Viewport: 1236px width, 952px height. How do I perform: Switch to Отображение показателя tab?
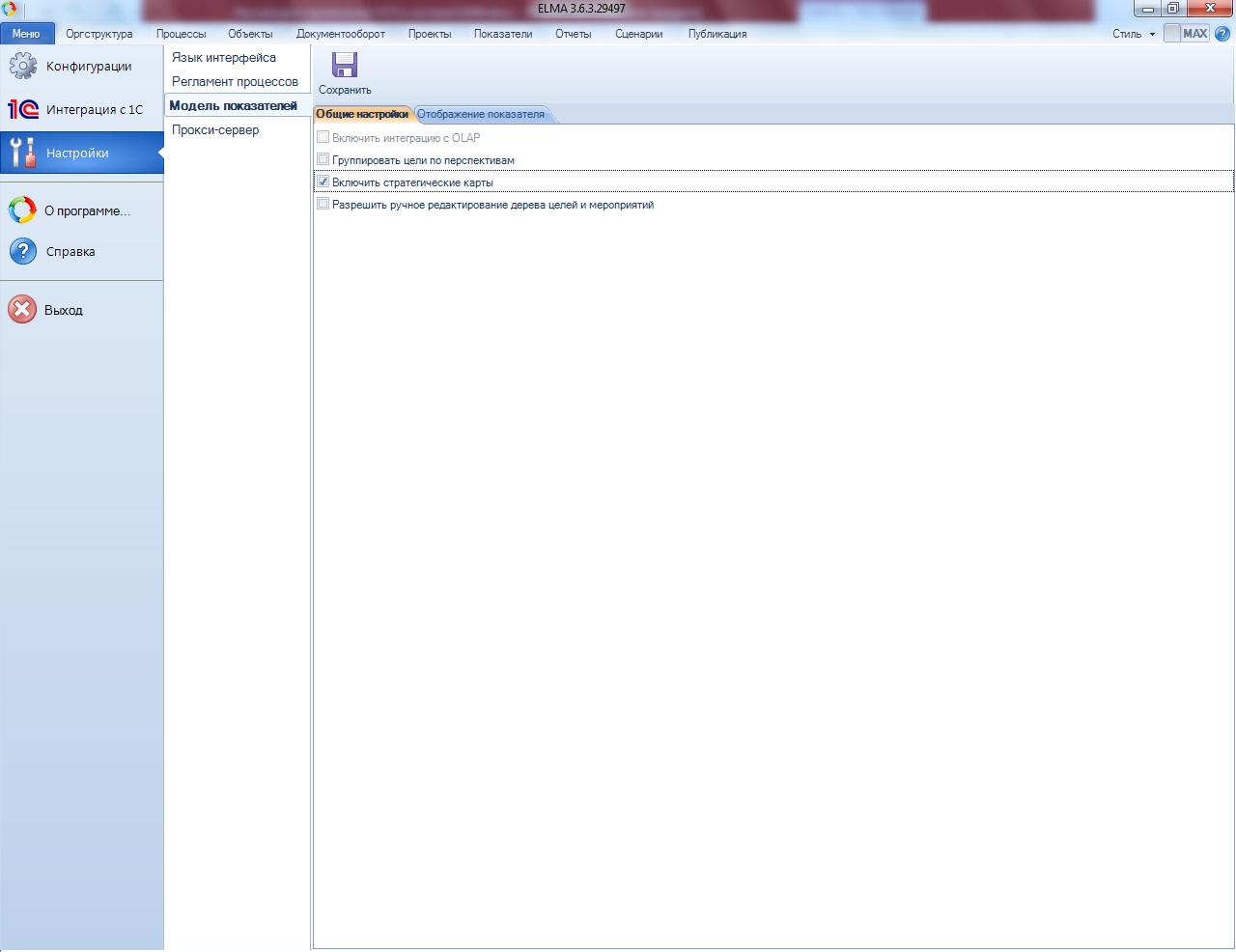pyautogui.click(x=481, y=114)
